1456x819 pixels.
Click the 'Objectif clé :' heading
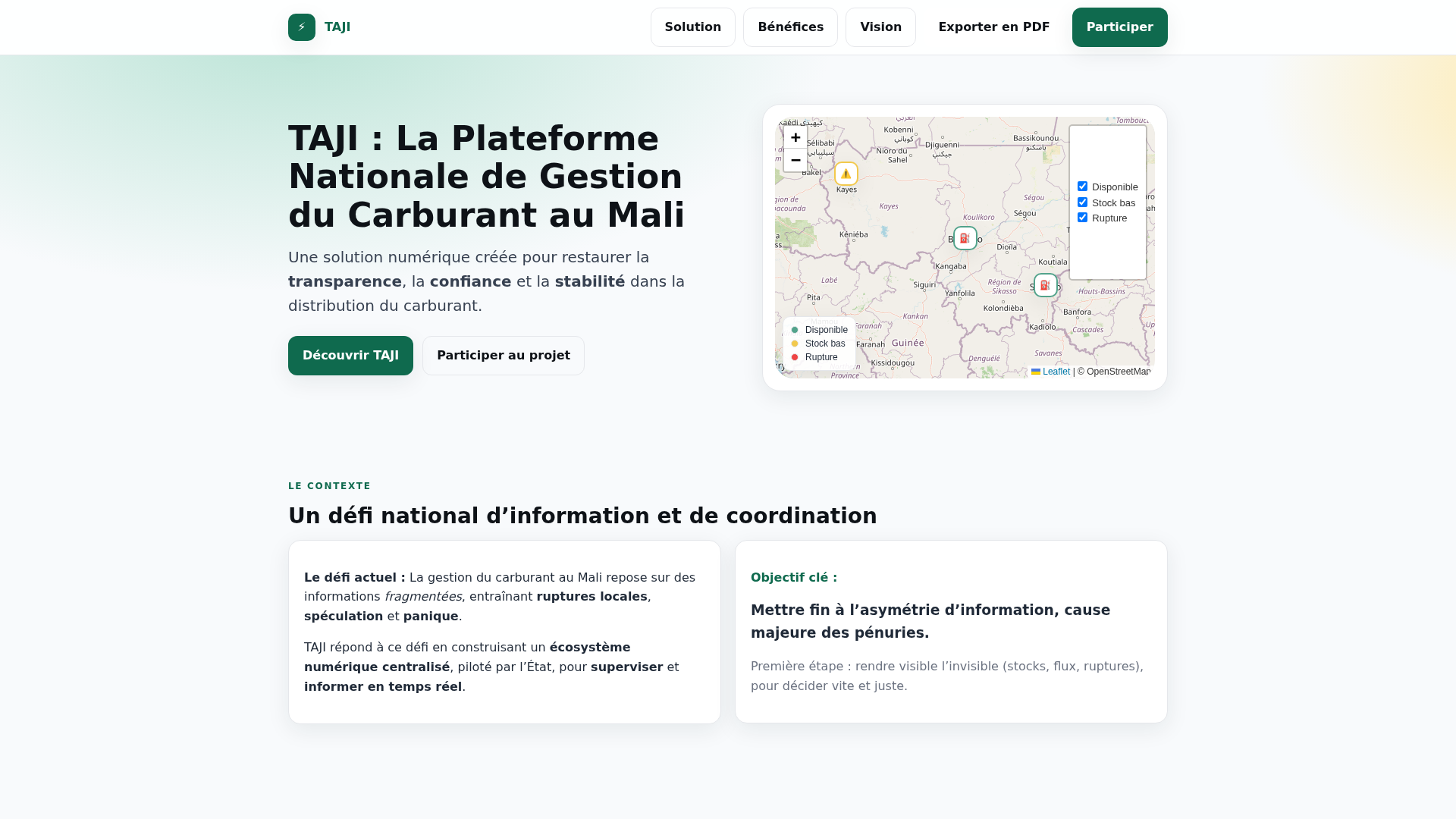pos(794,577)
